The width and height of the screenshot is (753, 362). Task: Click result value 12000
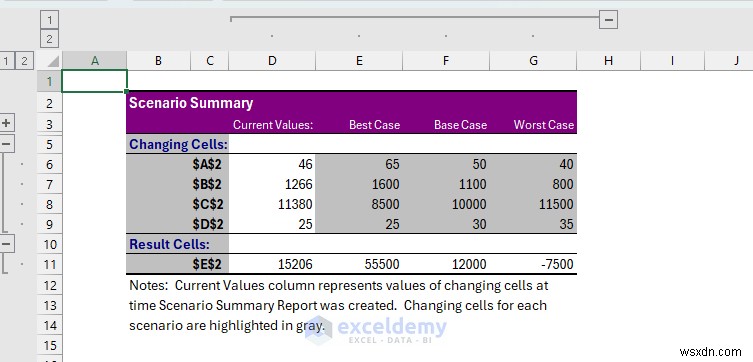pyautogui.click(x=446, y=265)
